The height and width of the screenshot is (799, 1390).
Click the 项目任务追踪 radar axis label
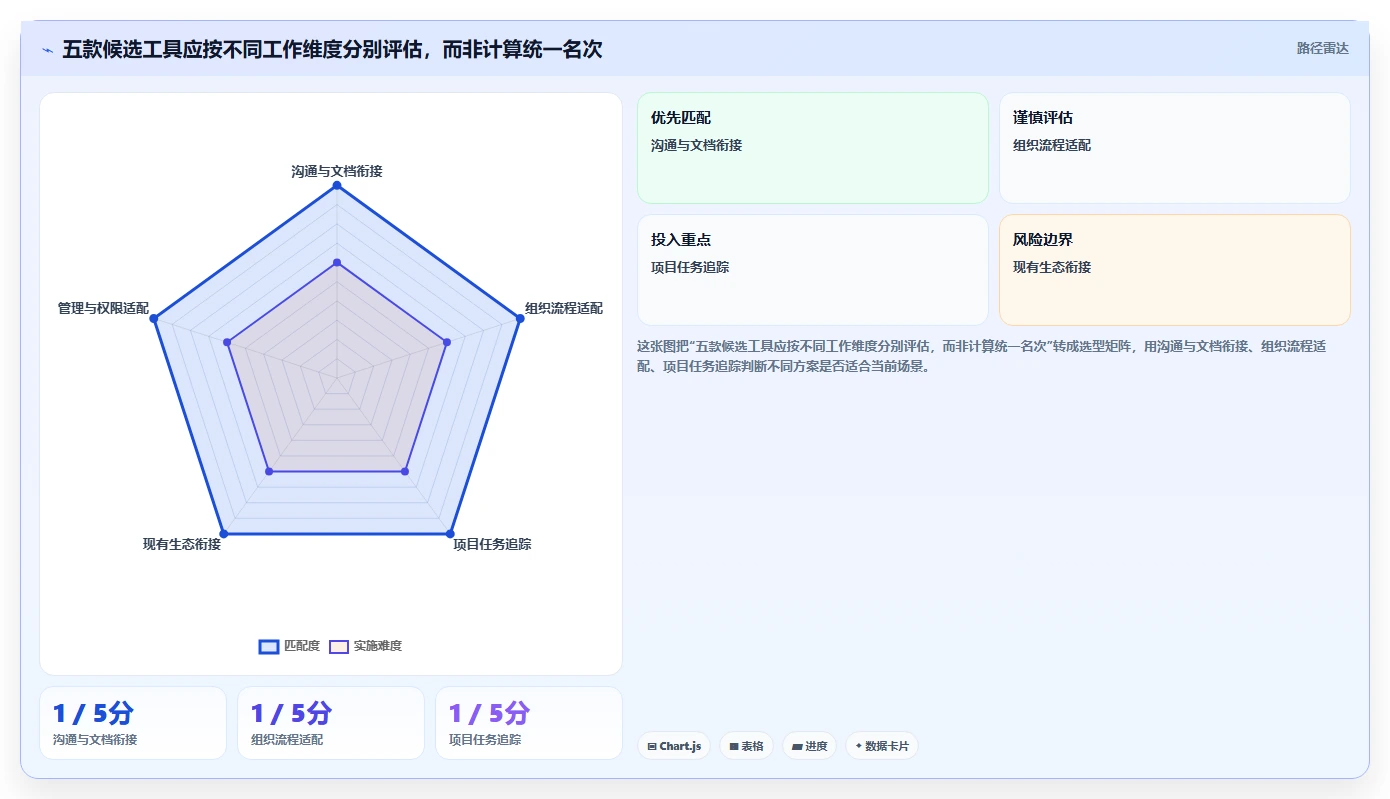492,544
